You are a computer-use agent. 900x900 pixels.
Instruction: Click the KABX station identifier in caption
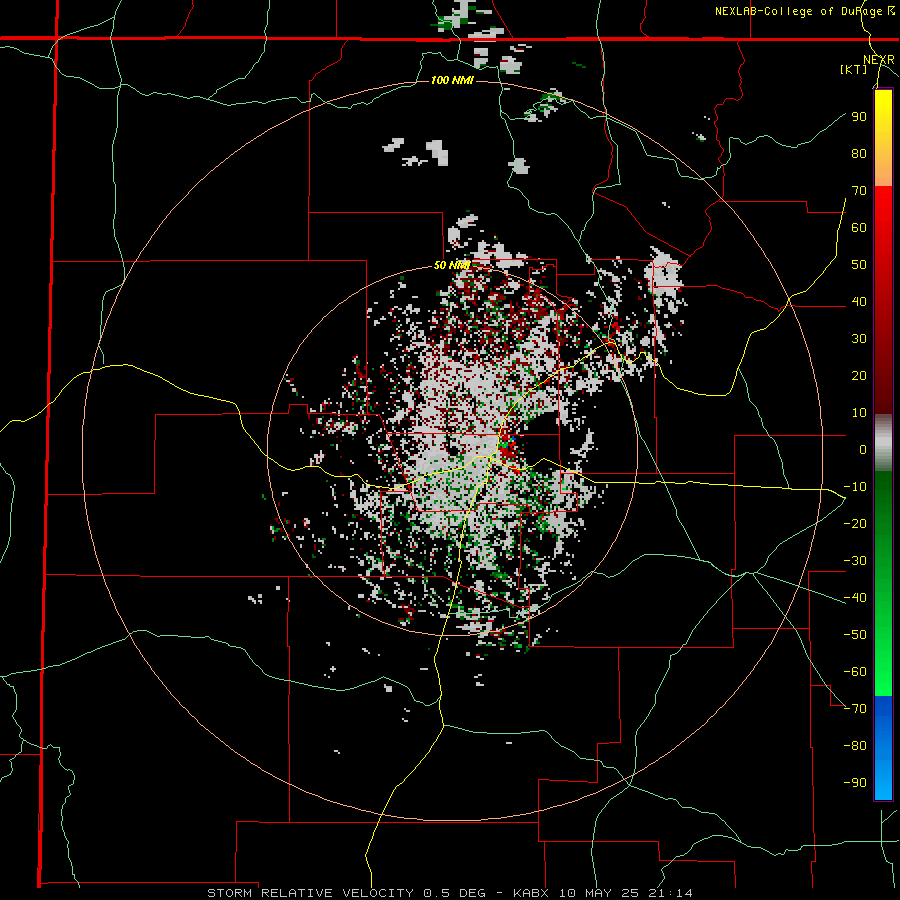pyautogui.click(x=533, y=893)
